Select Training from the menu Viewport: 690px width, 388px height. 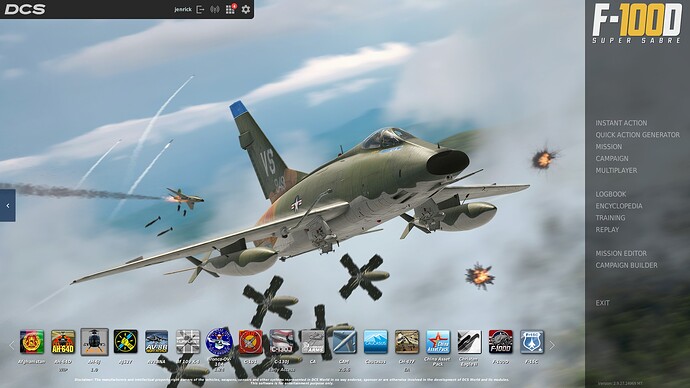tap(610, 218)
